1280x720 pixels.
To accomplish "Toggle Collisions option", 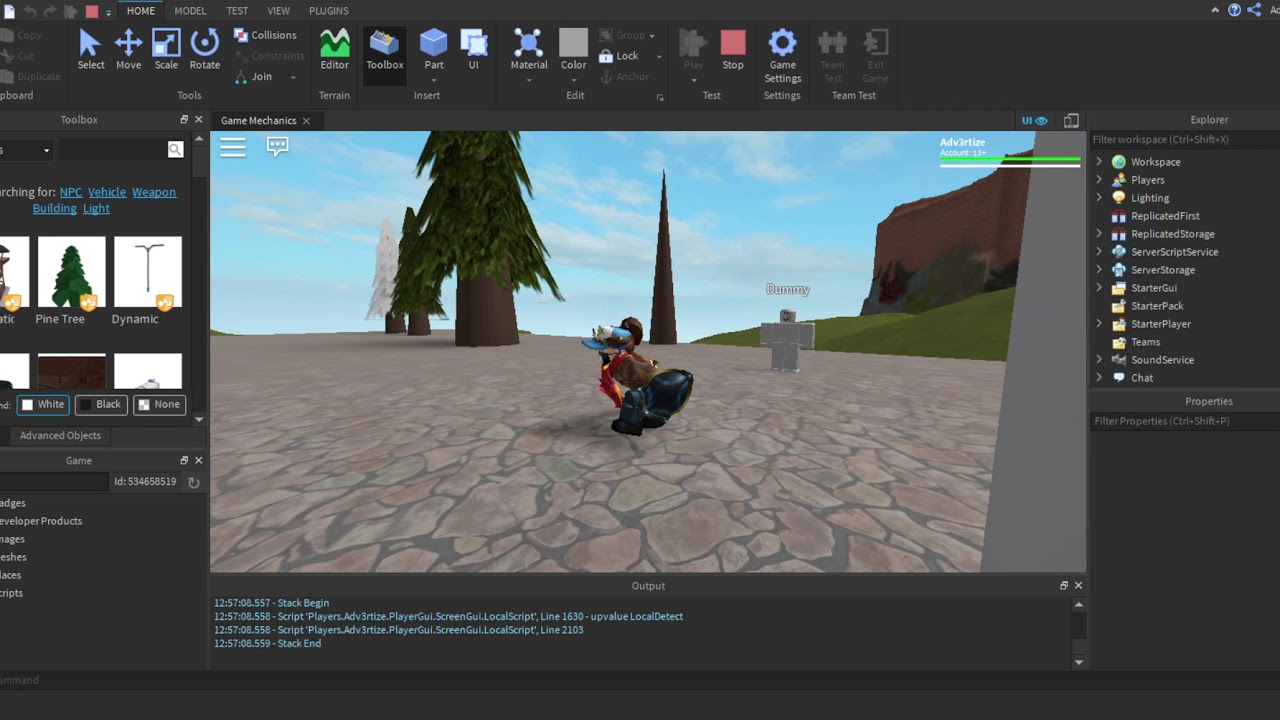I will pyautogui.click(x=266, y=34).
